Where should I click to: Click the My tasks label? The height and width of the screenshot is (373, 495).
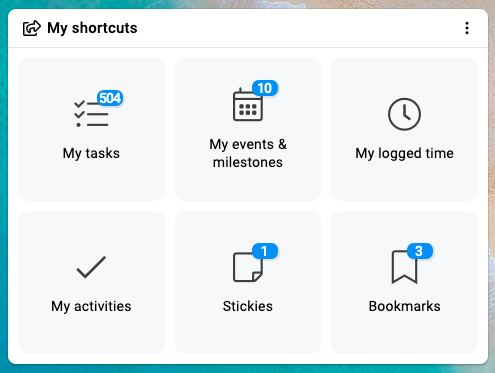pos(91,153)
